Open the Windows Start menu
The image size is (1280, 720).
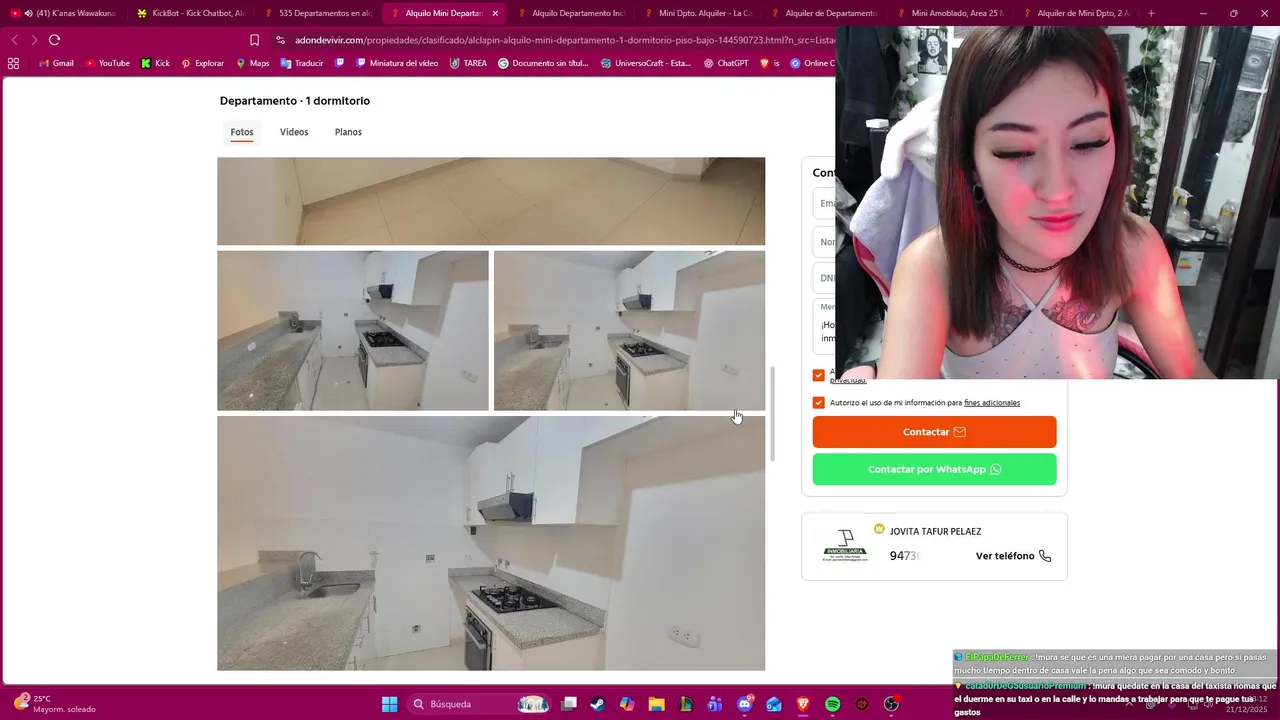(x=390, y=704)
